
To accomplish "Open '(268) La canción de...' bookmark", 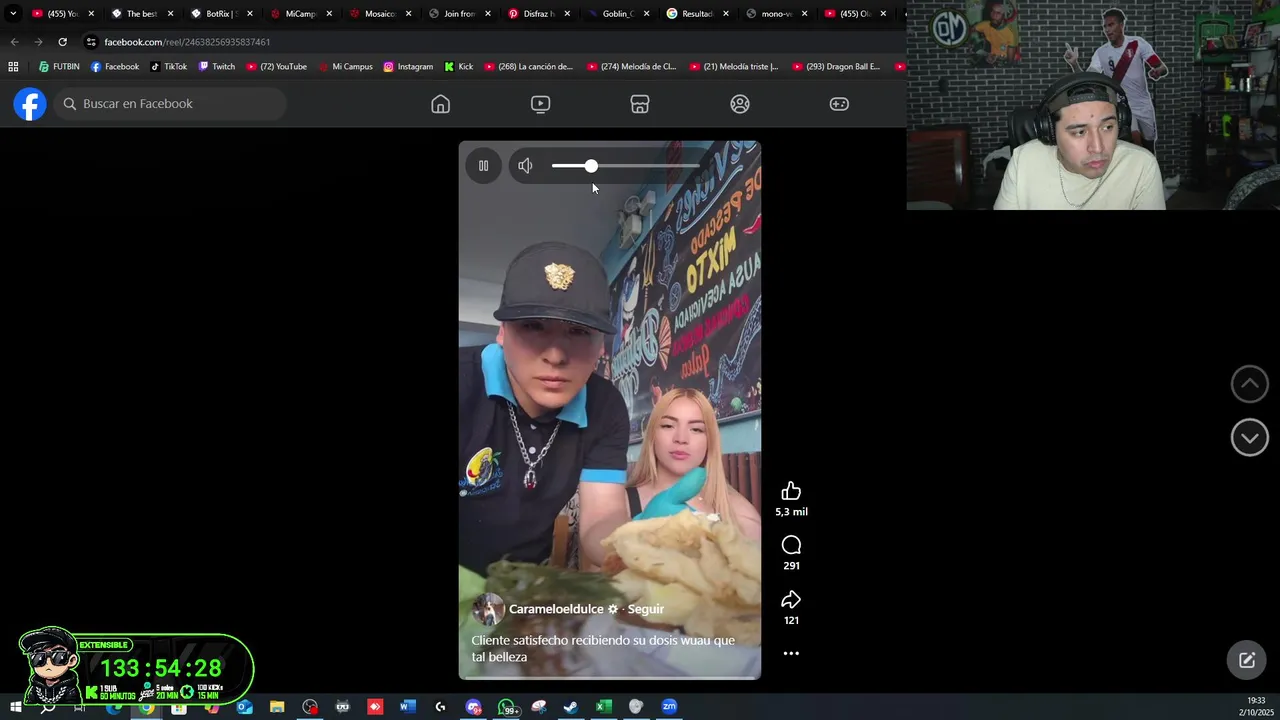I will [x=528, y=67].
